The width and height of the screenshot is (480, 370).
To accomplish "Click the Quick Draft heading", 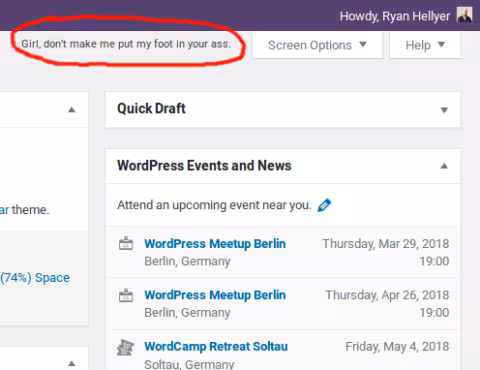I will [x=151, y=109].
